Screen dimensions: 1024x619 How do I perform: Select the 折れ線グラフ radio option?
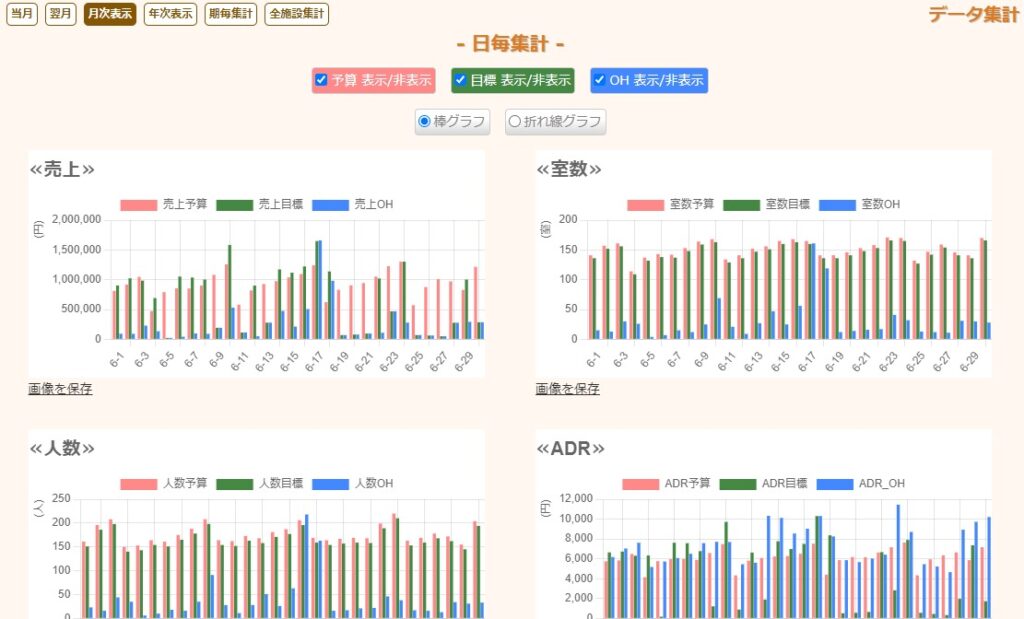tap(515, 121)
